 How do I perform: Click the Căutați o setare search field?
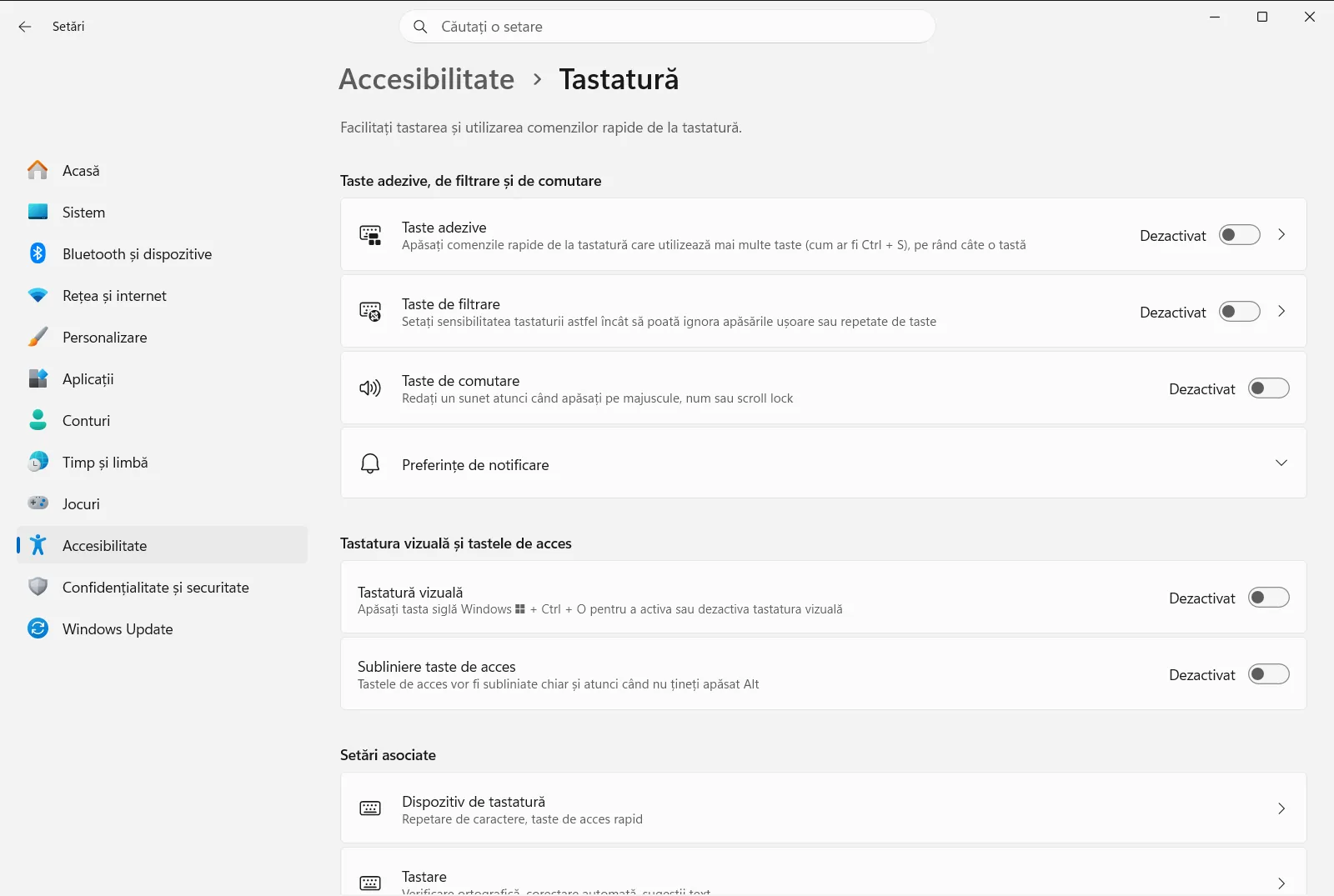pos(667,27)
